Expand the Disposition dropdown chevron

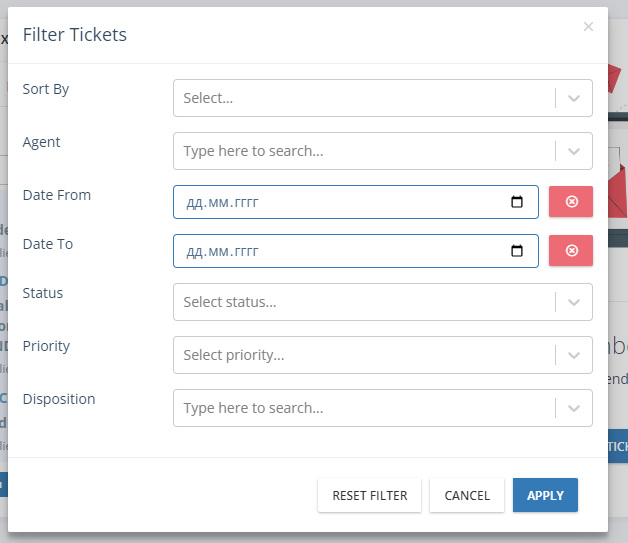click(x=574, y=408)
